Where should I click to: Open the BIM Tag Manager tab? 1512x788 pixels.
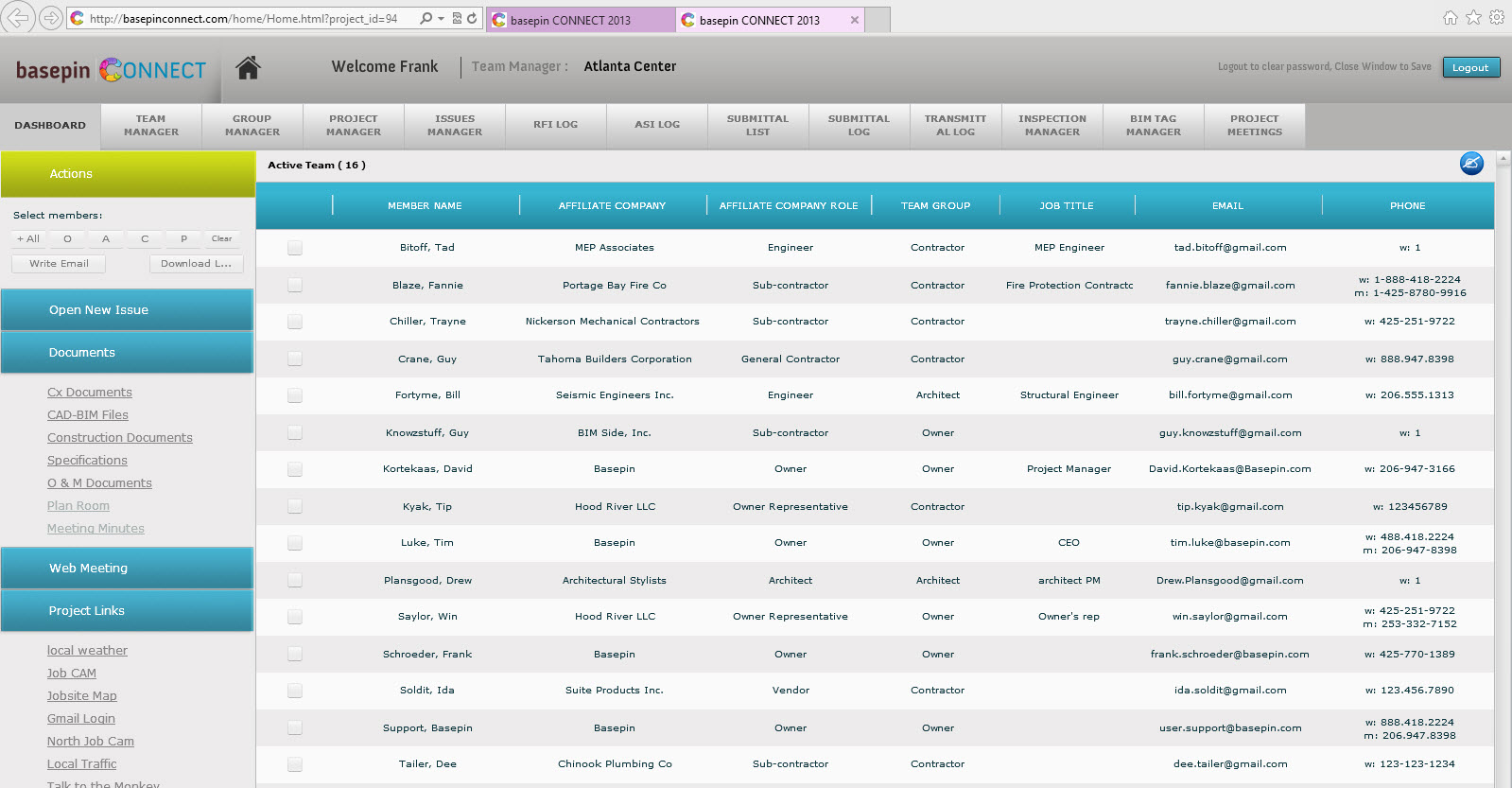[x=1154, y=126]
